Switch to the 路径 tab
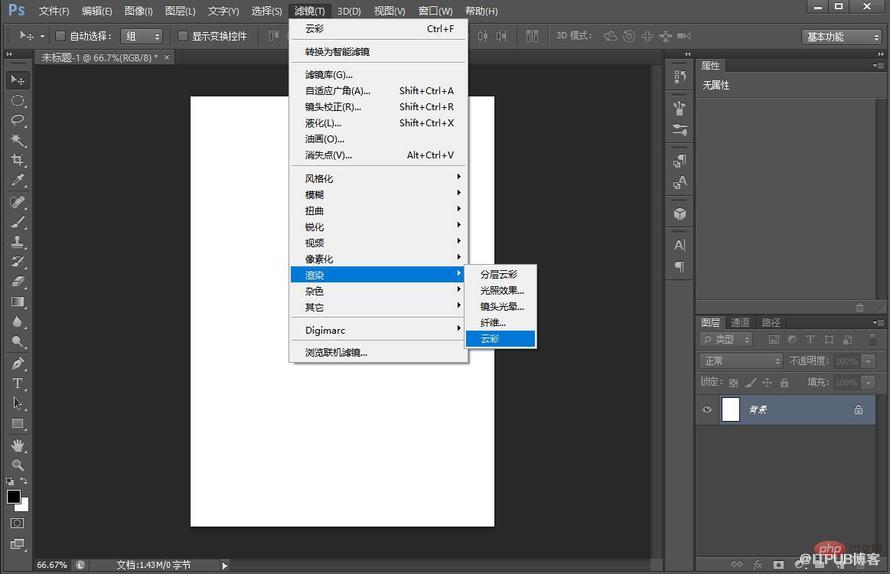890x574 pixels. tap(770, 322)
